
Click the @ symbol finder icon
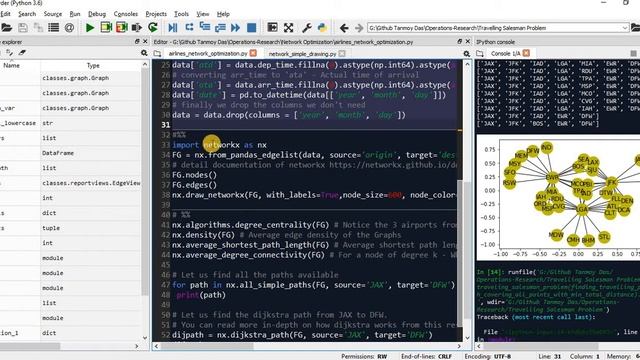pos(69,28)
